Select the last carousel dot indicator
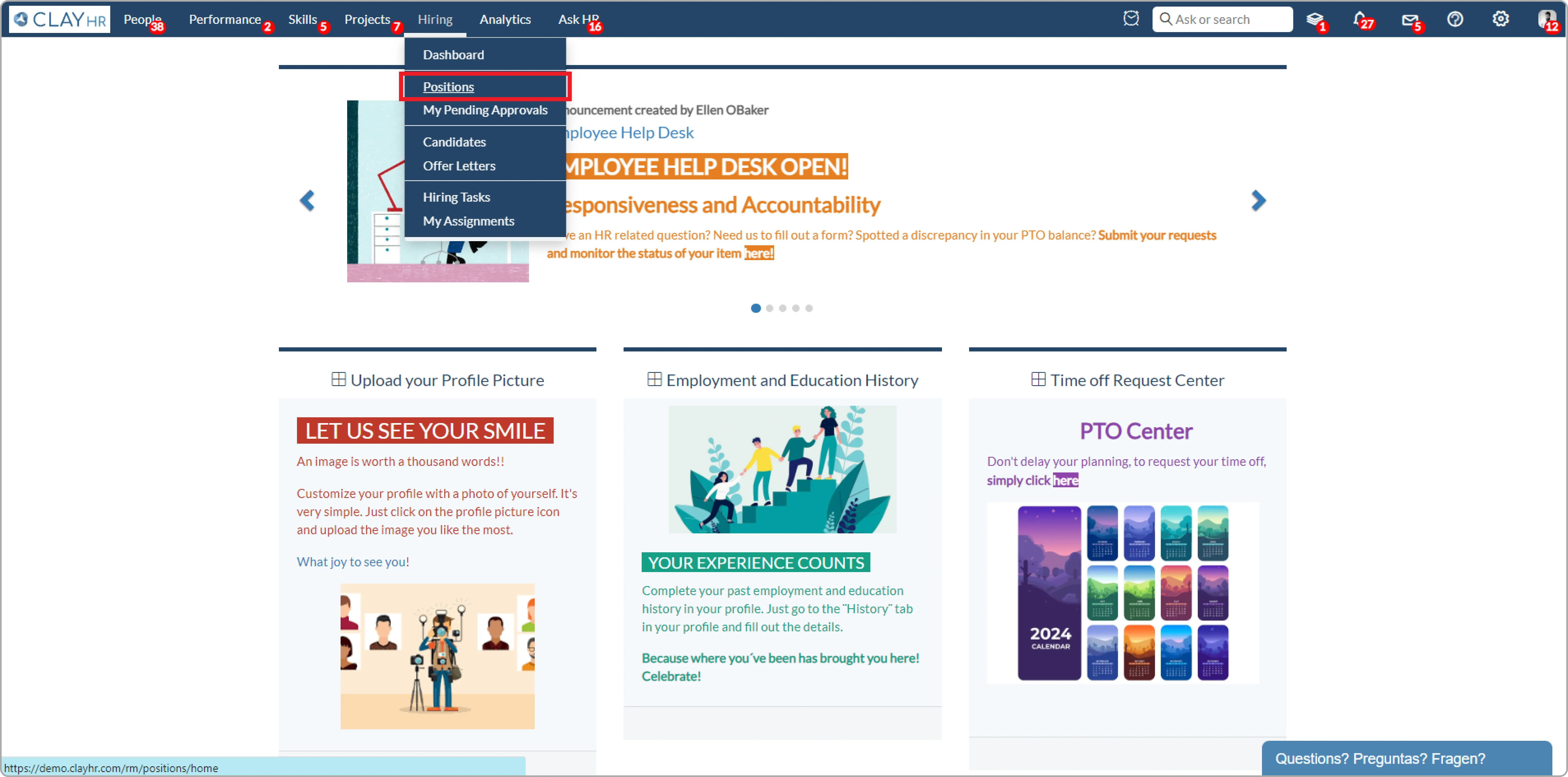 pyautogui.click(x=809, y=308)
